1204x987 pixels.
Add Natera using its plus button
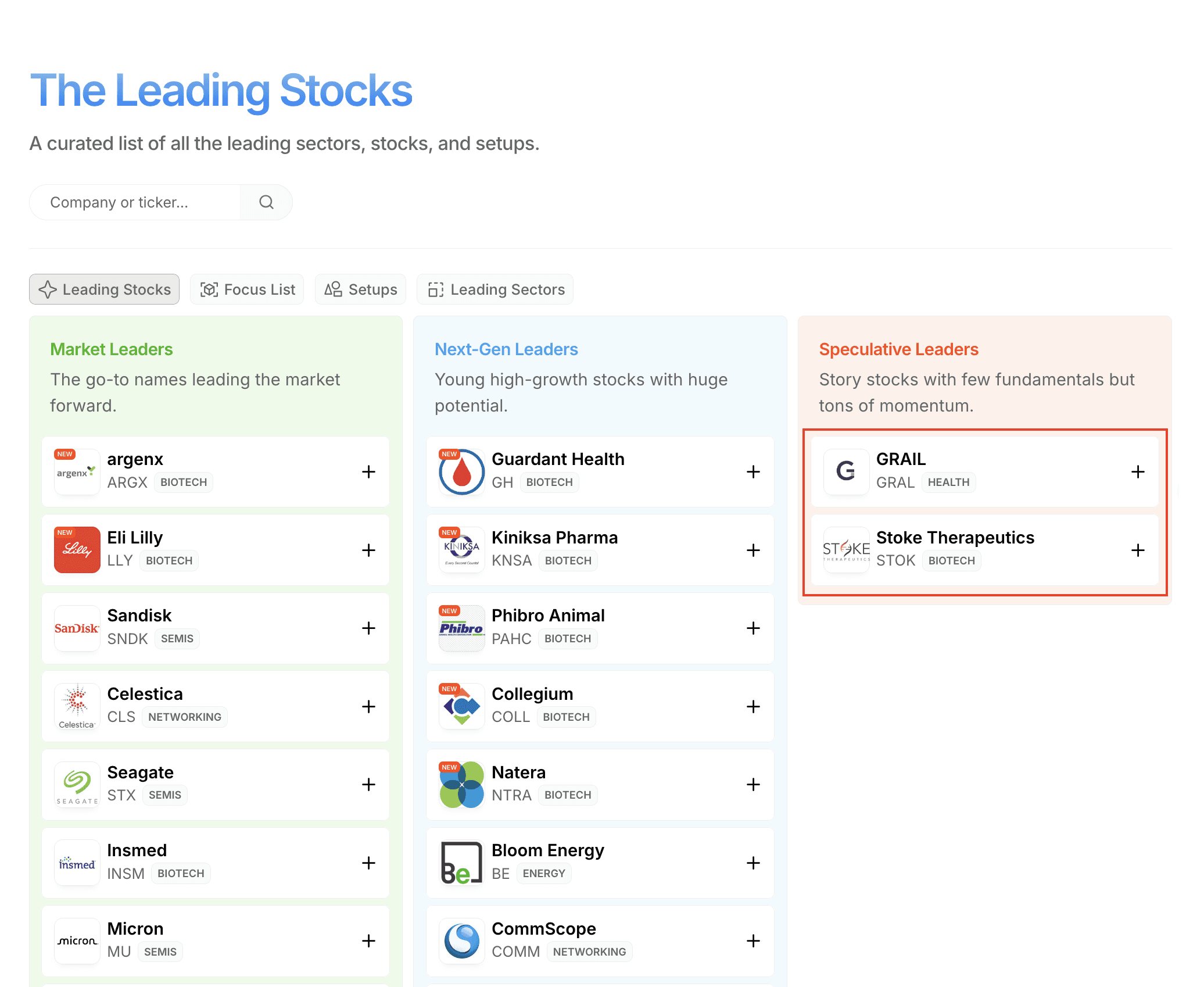coord(753,785)
